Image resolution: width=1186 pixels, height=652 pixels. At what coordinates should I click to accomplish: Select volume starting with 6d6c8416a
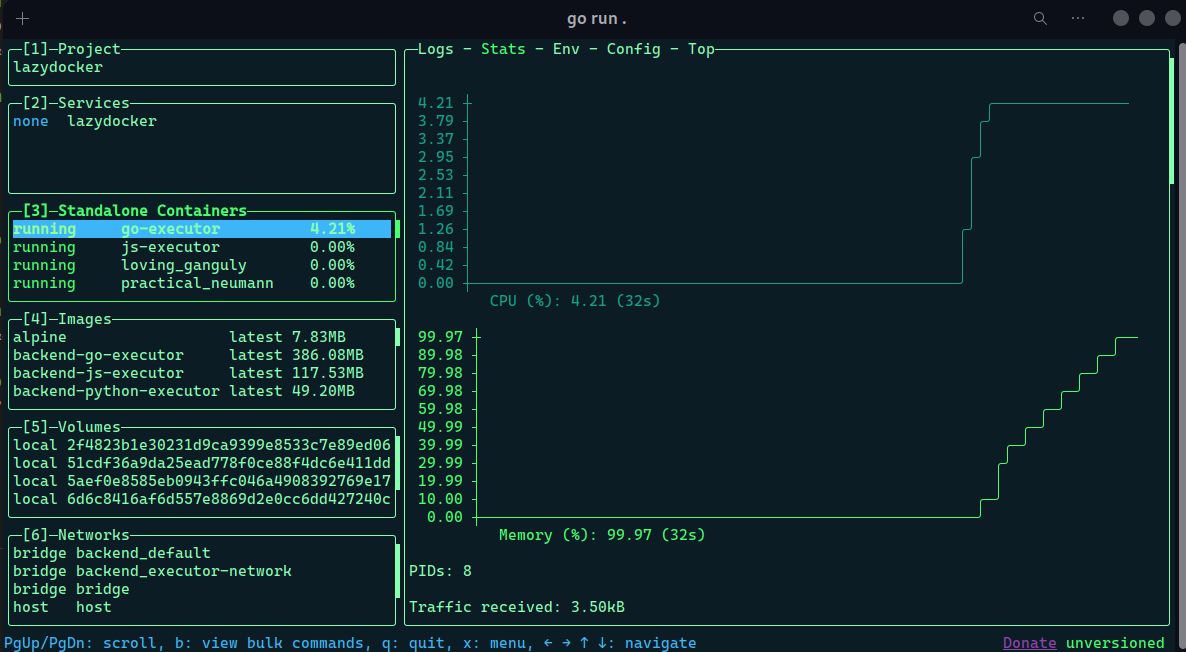tap(202, 499)
